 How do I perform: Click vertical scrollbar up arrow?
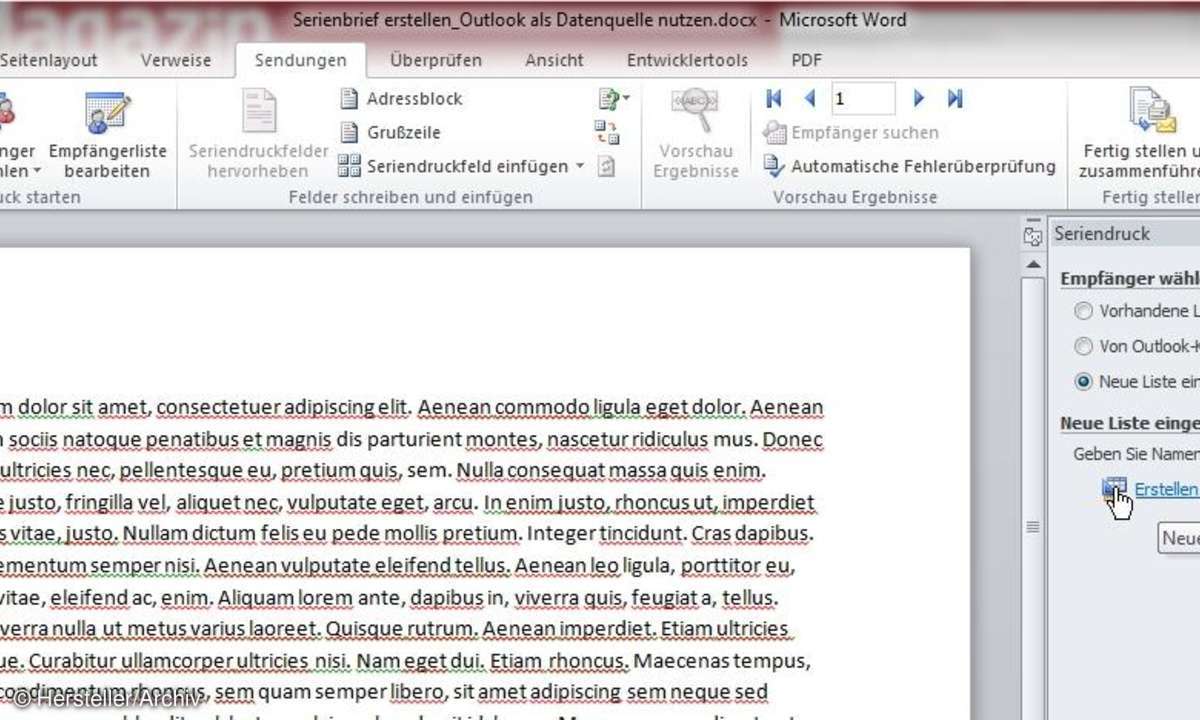coord(1032,263)
